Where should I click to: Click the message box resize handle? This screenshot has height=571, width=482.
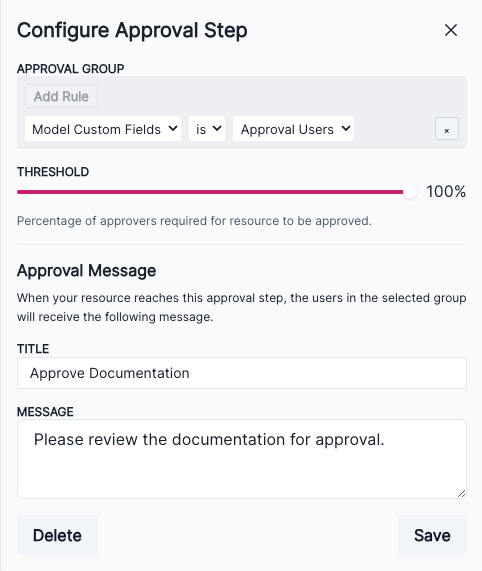tap(461, 493)
